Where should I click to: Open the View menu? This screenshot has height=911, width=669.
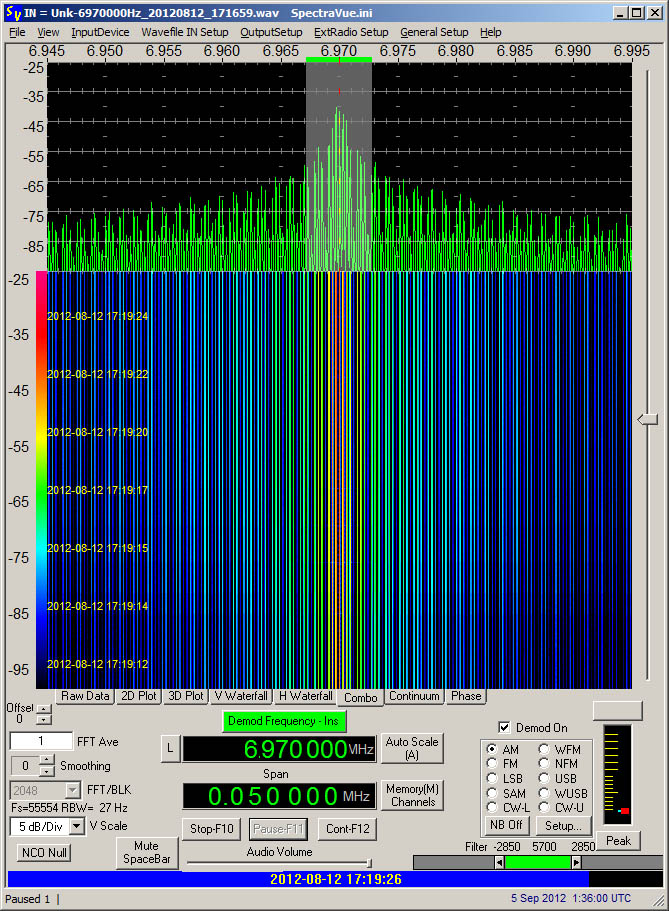click(x=48, y=32)
